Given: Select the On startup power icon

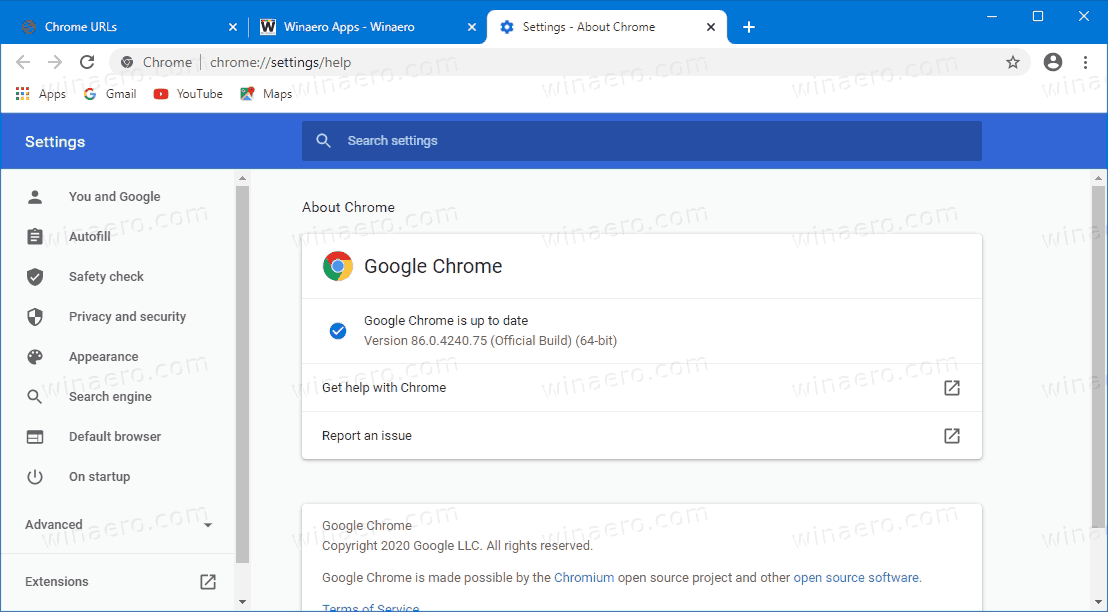Looking at the screenshot, I should 37,477.
